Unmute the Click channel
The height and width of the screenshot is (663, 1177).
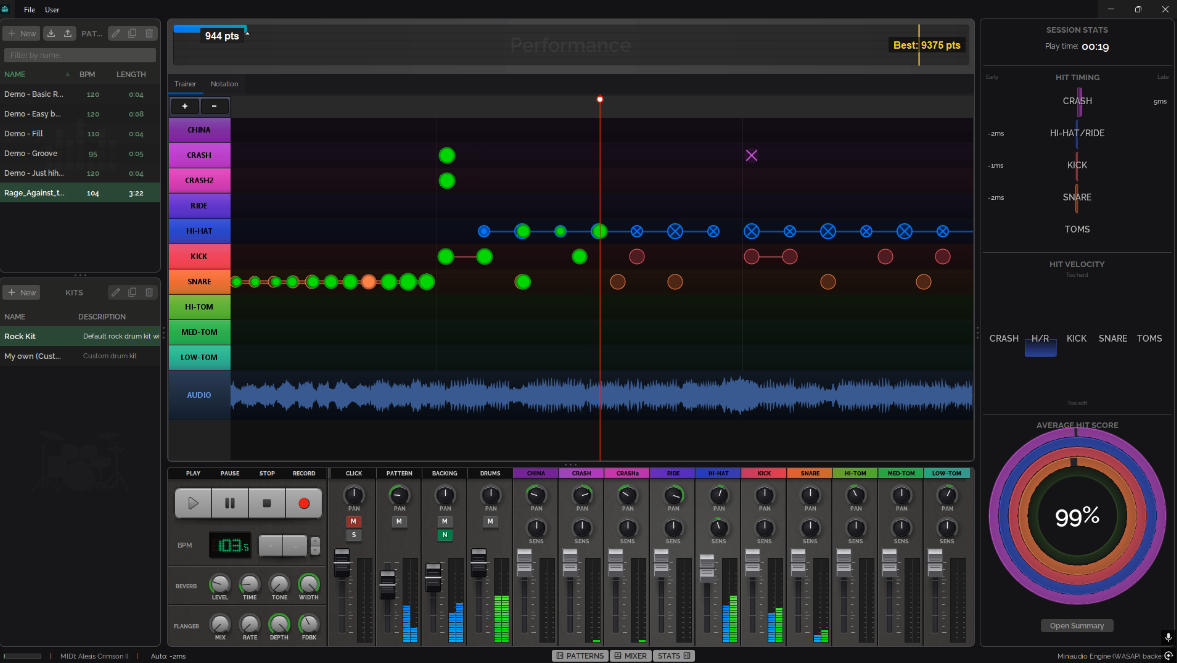(x=353, y=521)
